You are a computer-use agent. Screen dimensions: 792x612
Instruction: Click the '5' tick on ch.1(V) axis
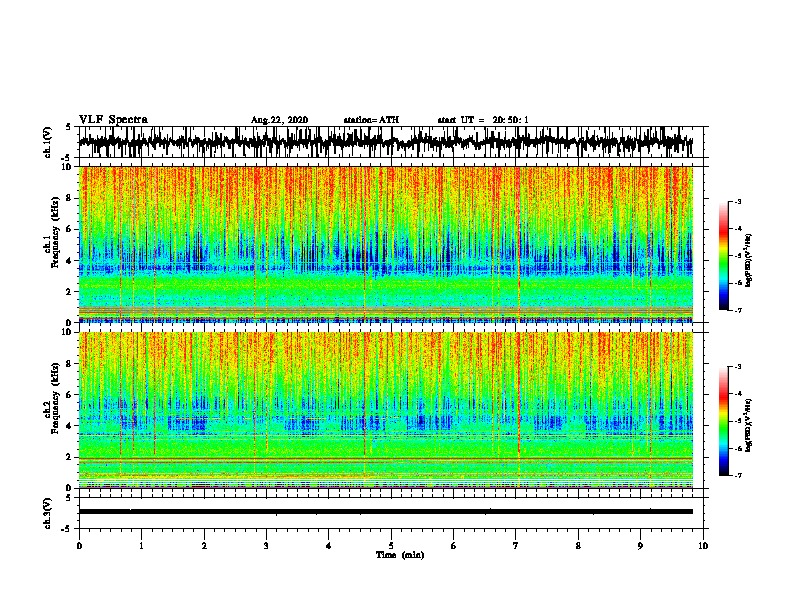[x=69, y=127]
